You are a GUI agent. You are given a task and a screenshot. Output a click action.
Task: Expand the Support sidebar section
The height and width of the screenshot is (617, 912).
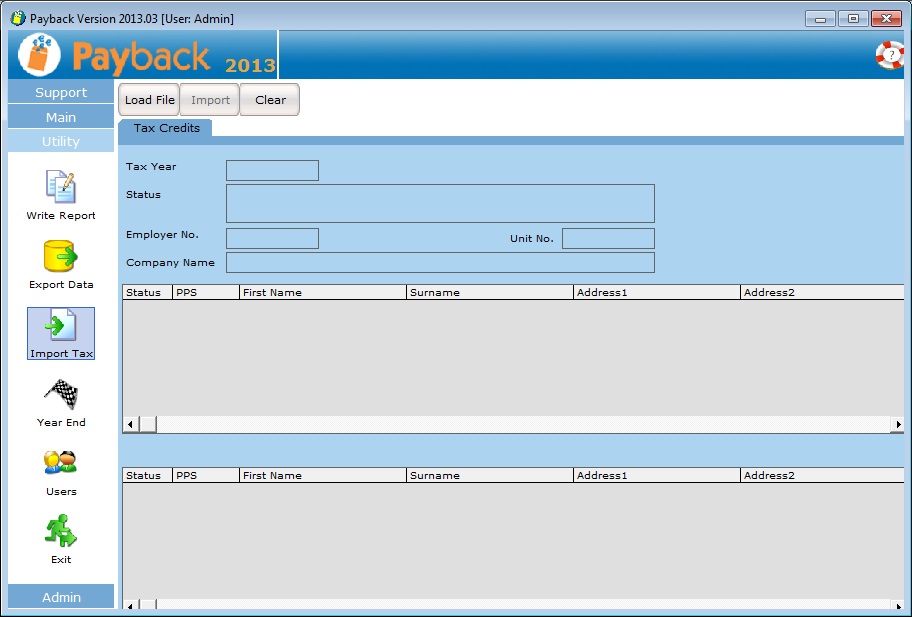coord(61,92)
